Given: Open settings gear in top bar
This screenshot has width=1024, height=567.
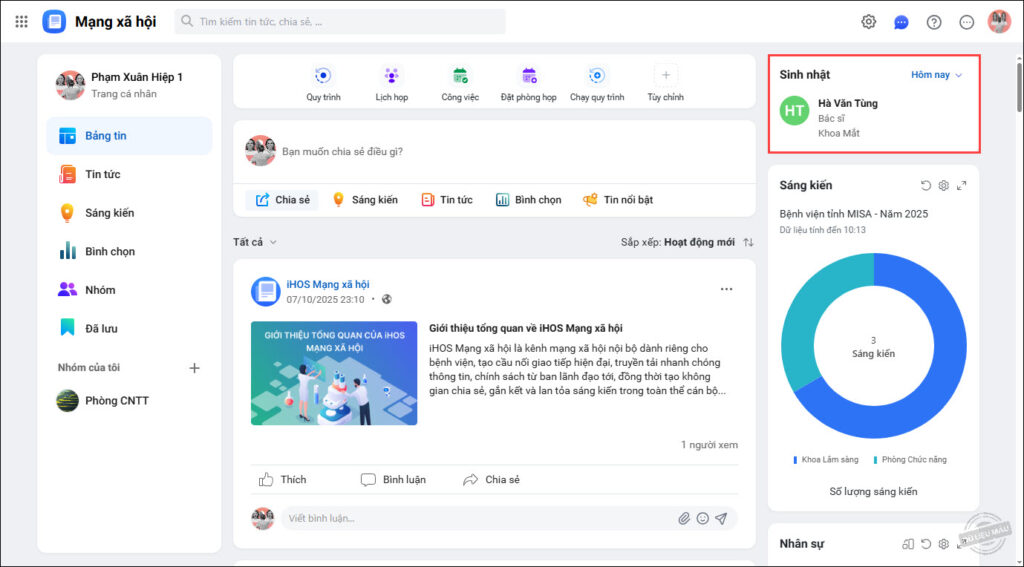Looking at the screenshot, I should click(x=868, y=22).
